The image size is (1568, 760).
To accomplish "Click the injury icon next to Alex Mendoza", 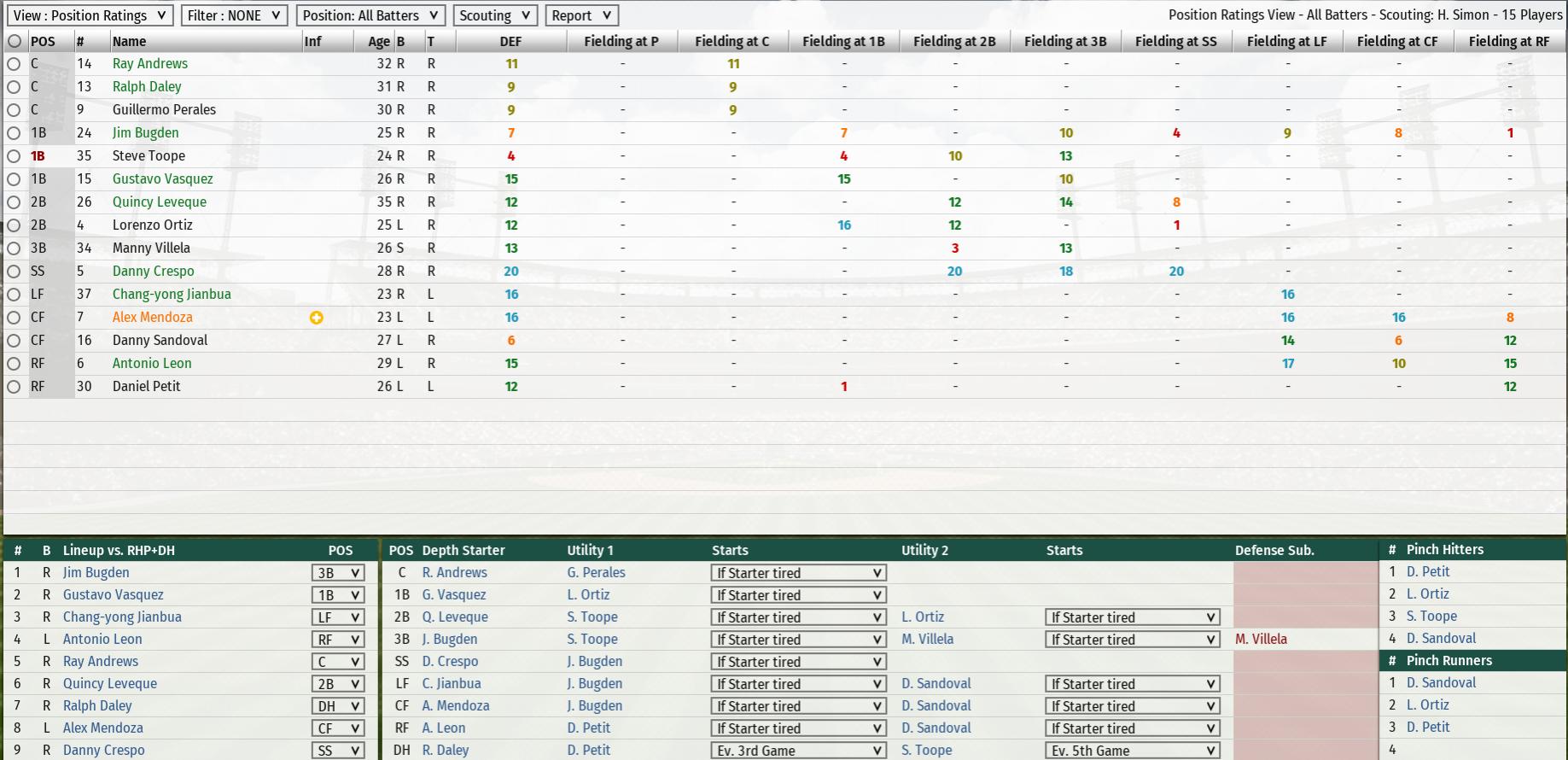I will tap(316, 318).
